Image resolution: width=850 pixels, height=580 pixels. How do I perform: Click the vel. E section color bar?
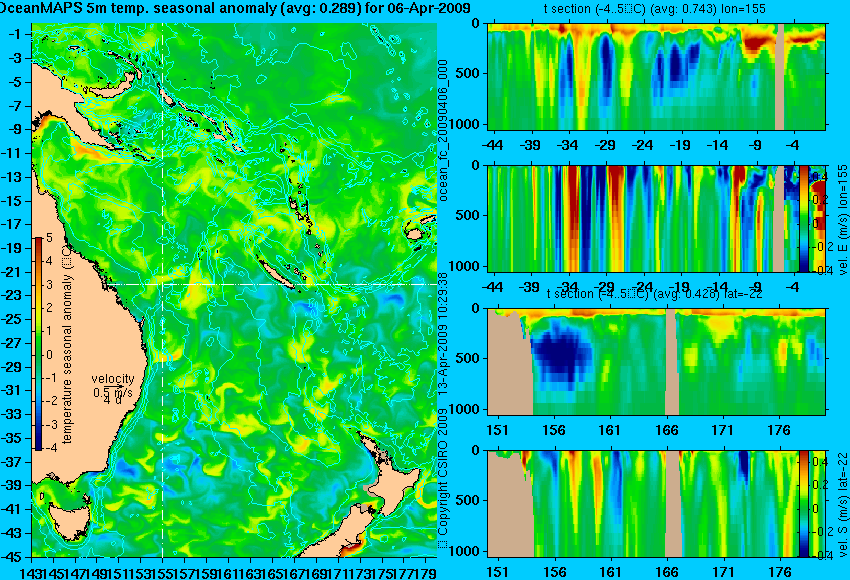[x=804, y=218]
